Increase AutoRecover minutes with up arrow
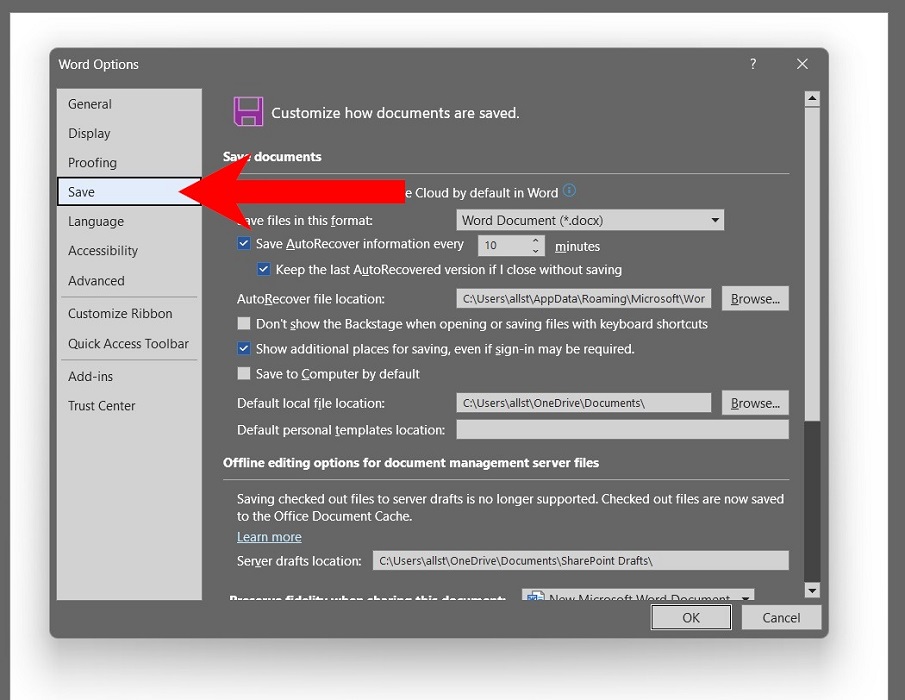 pos(535,240)
